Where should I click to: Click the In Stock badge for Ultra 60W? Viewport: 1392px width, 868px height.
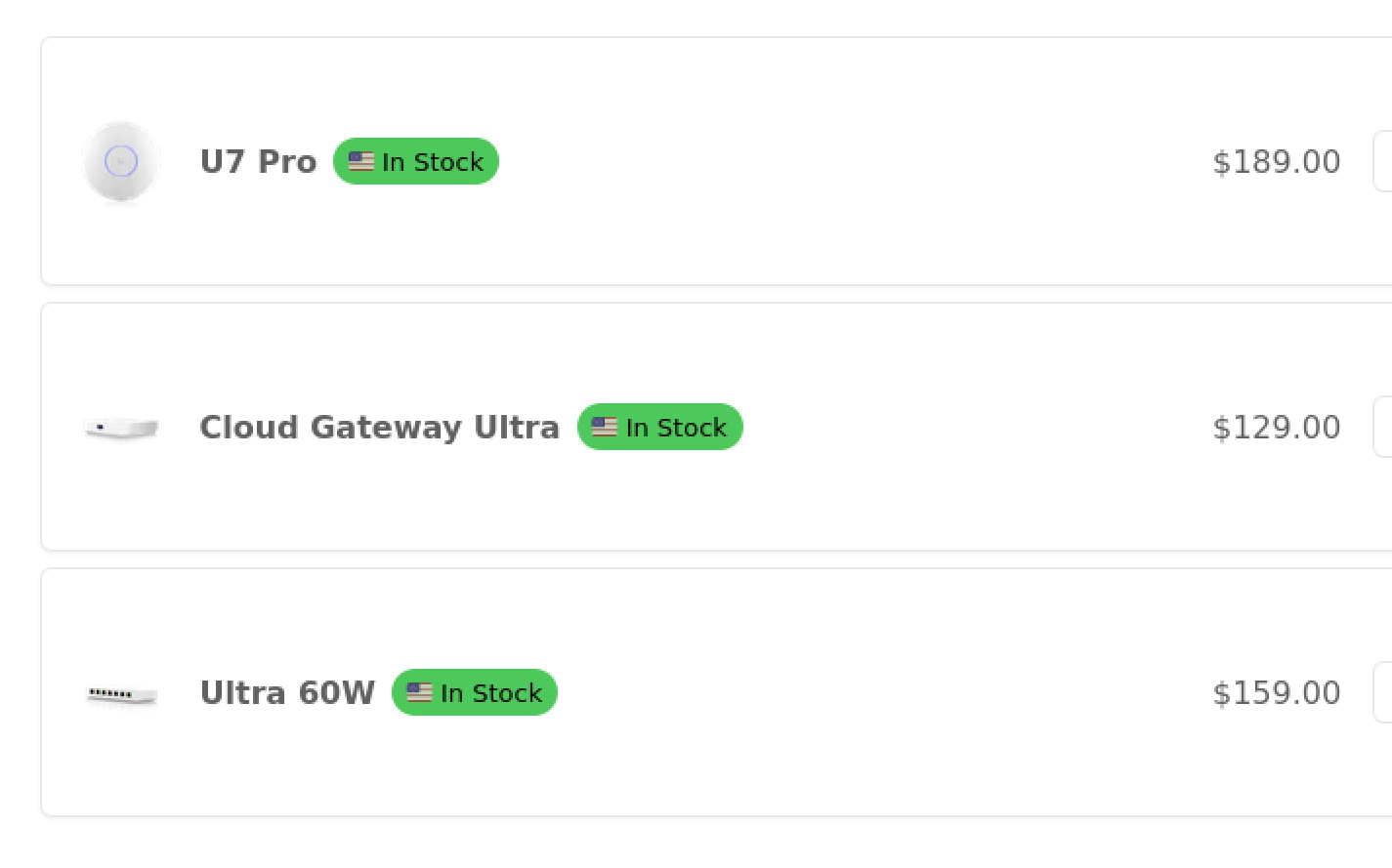tap(475, 692)
